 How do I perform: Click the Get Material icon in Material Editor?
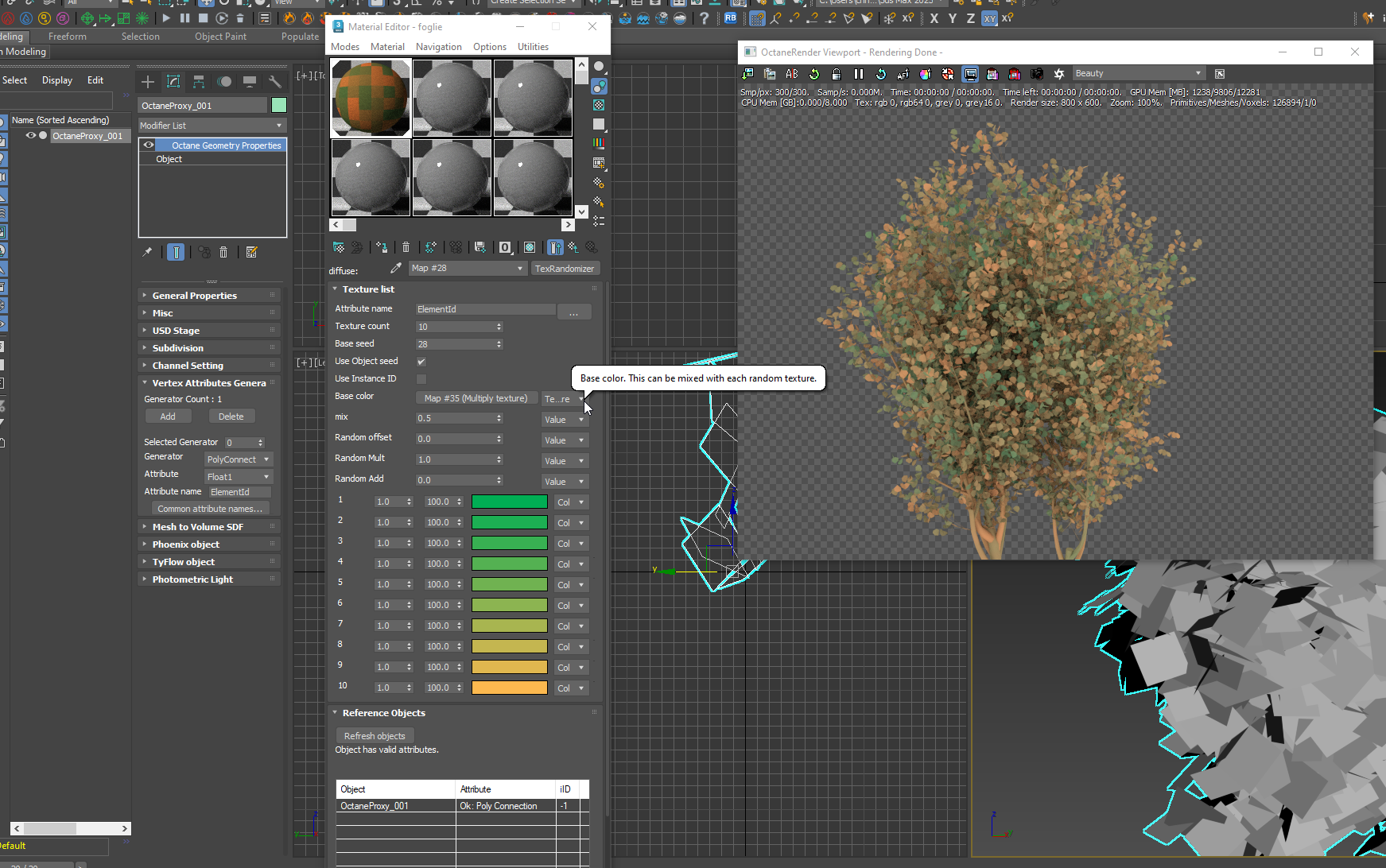(339, 247)
